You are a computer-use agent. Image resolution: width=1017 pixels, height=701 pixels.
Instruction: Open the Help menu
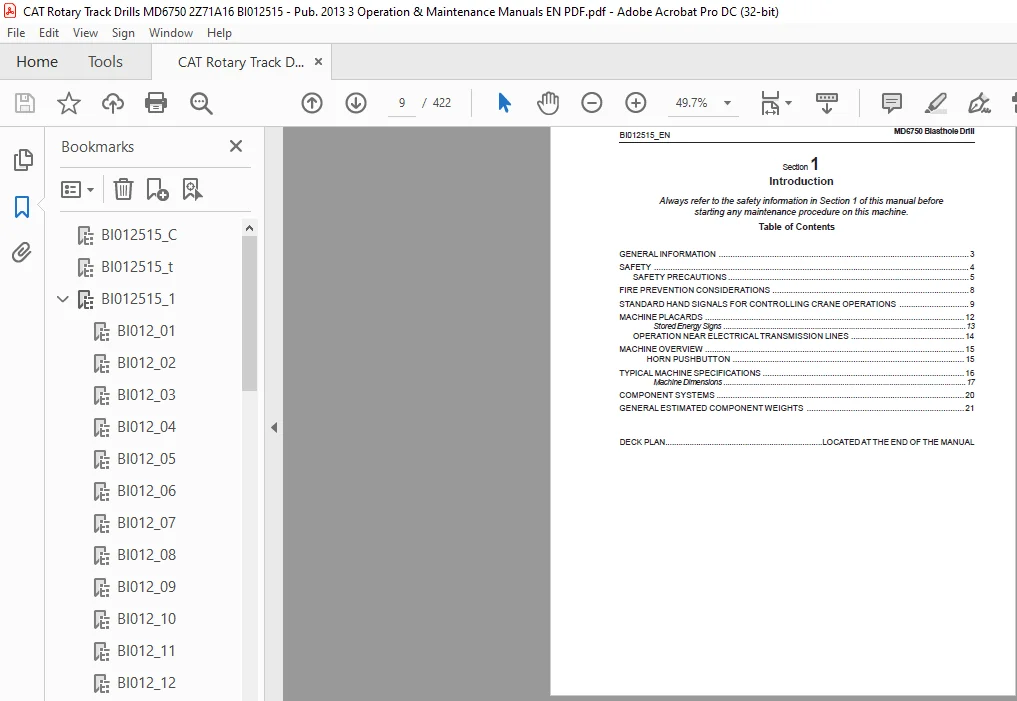[x=219, y=33]
